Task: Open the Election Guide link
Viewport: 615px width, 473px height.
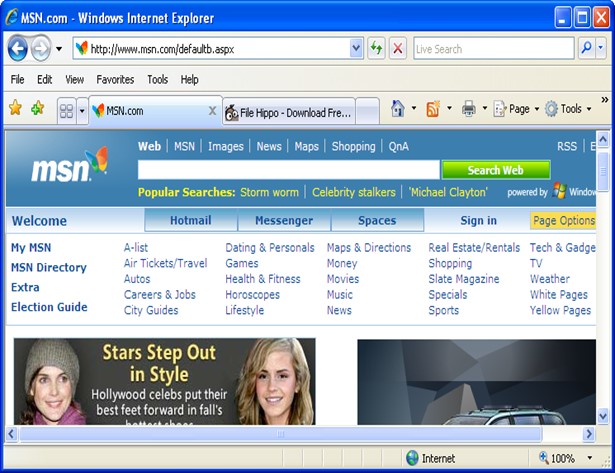Action: pos(49,307)
